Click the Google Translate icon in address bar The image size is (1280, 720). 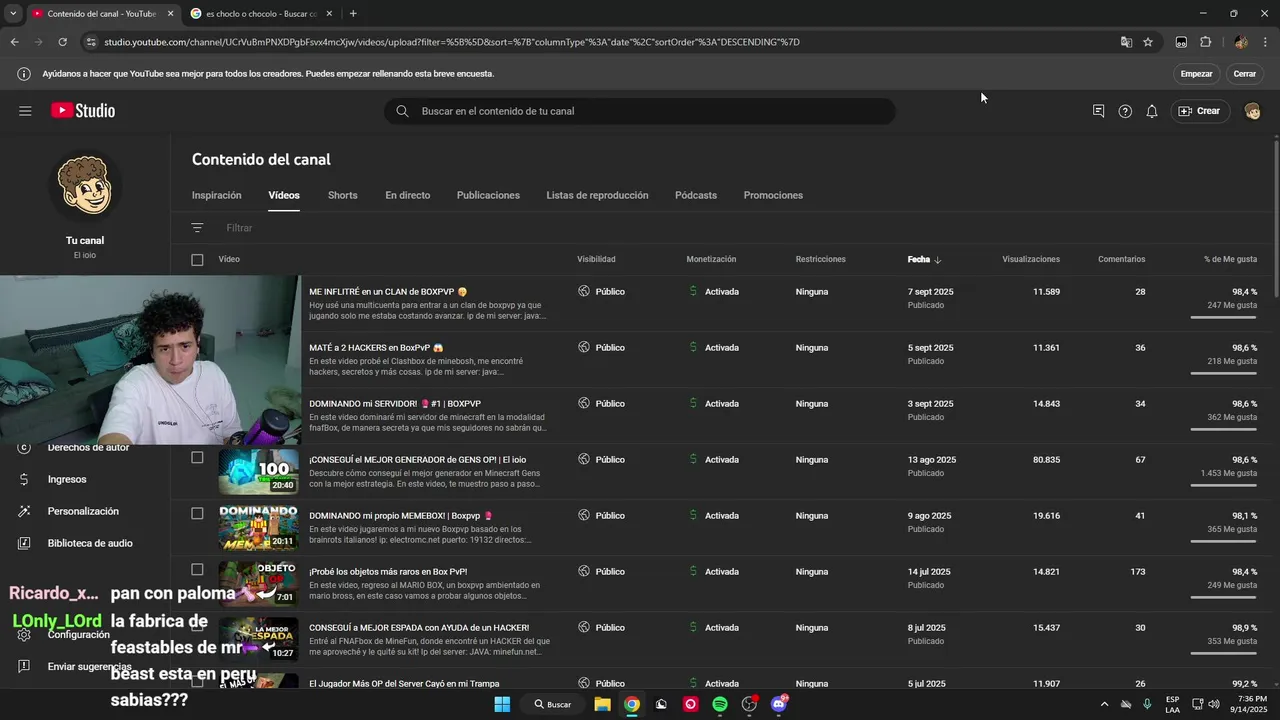1126,42
